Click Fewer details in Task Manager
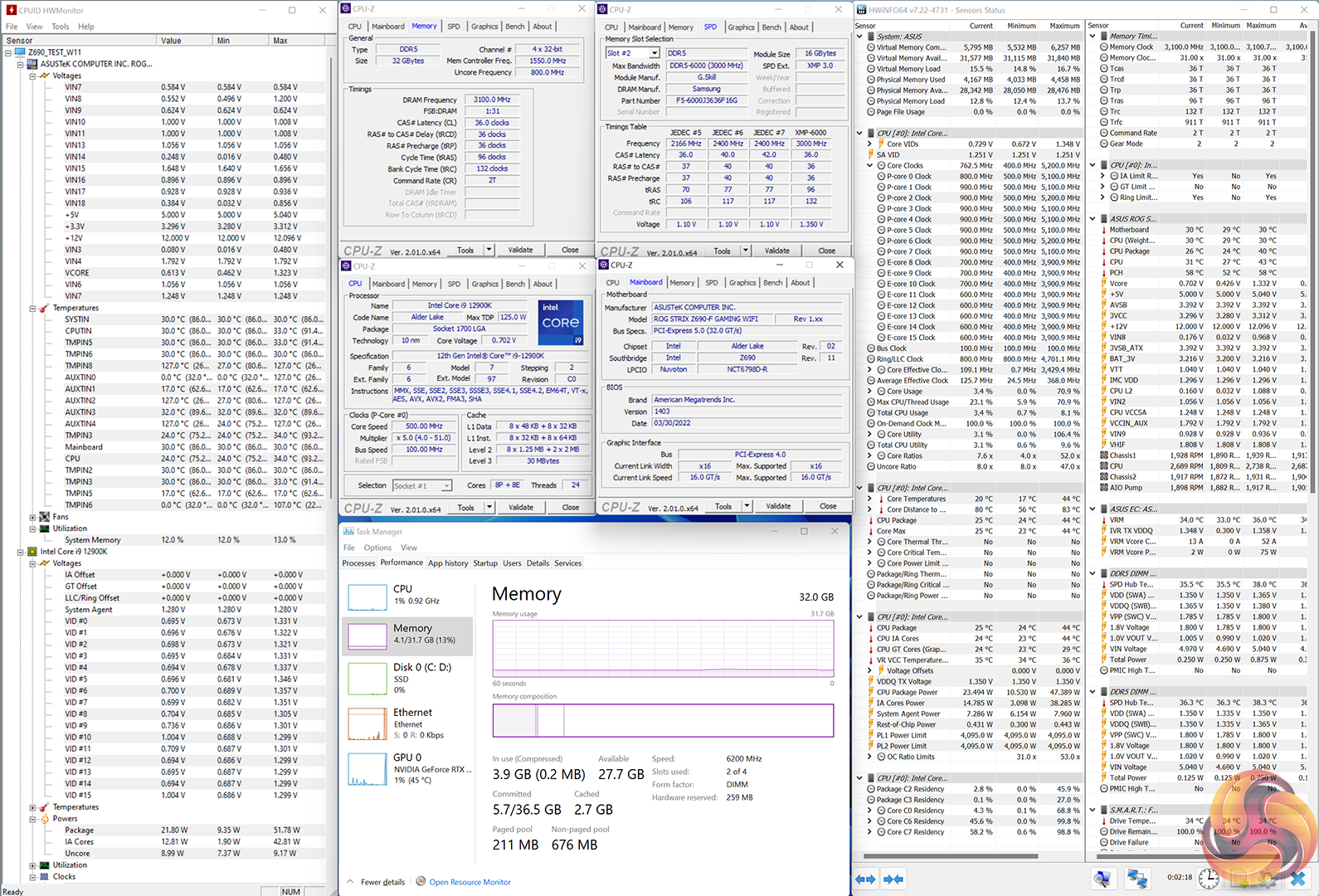 (382, 882)
